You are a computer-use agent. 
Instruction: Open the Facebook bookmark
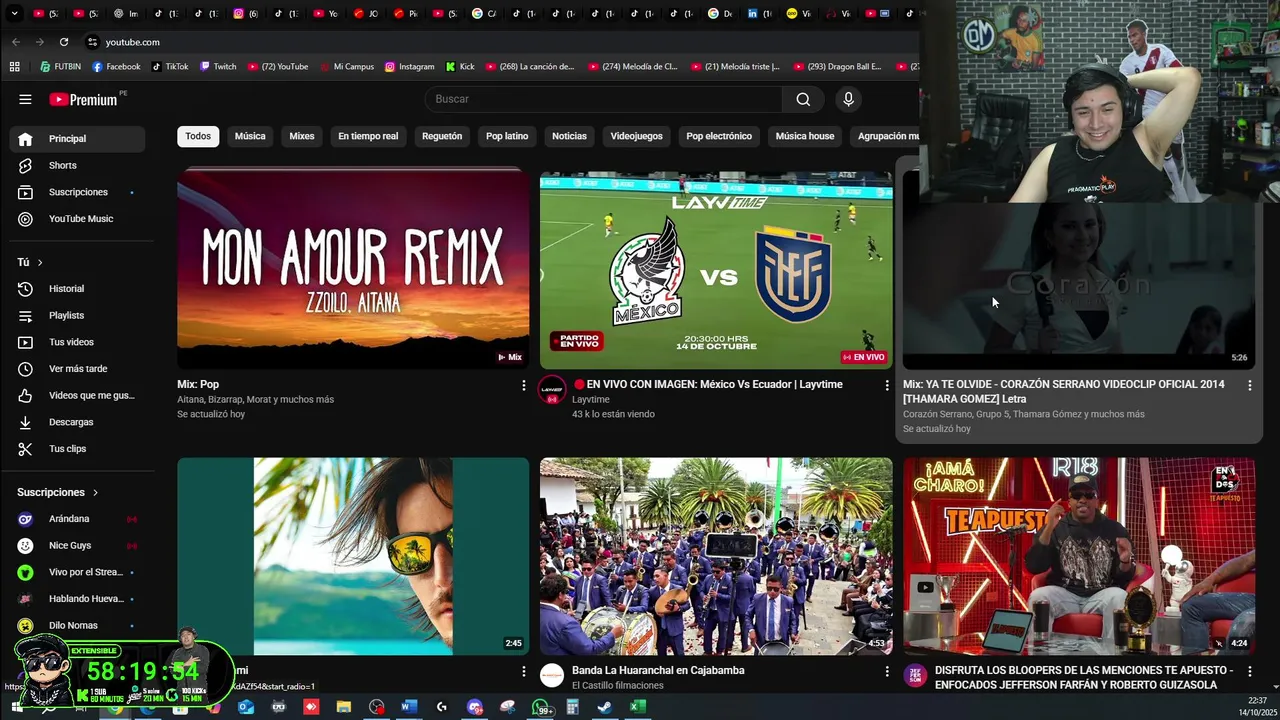point(116,67)
